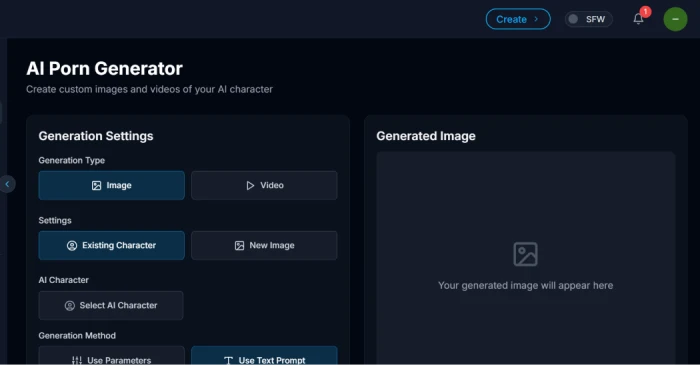Select Image generation type

(x=112, y=185)
